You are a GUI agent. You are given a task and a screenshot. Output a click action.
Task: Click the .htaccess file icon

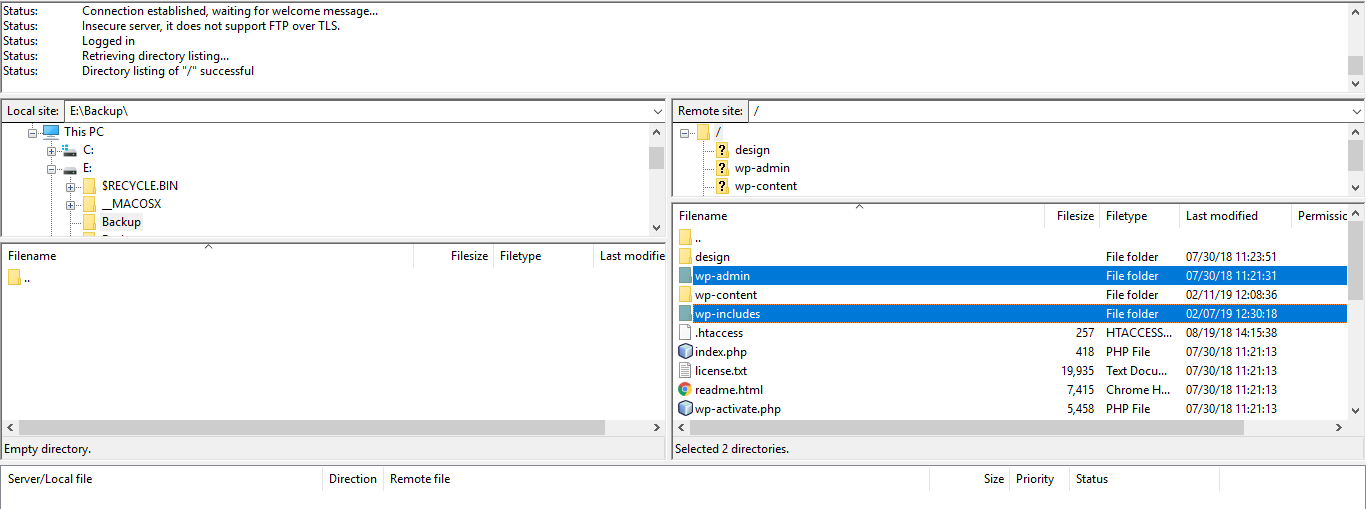[x=685, y=333]
